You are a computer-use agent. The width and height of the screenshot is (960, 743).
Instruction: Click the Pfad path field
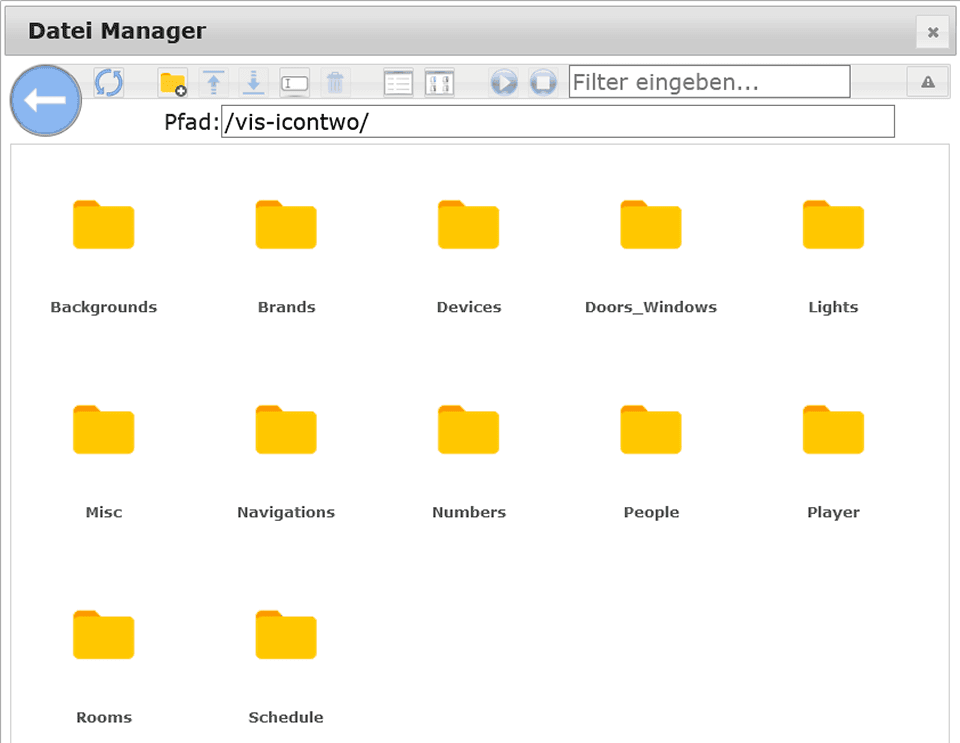558,122
